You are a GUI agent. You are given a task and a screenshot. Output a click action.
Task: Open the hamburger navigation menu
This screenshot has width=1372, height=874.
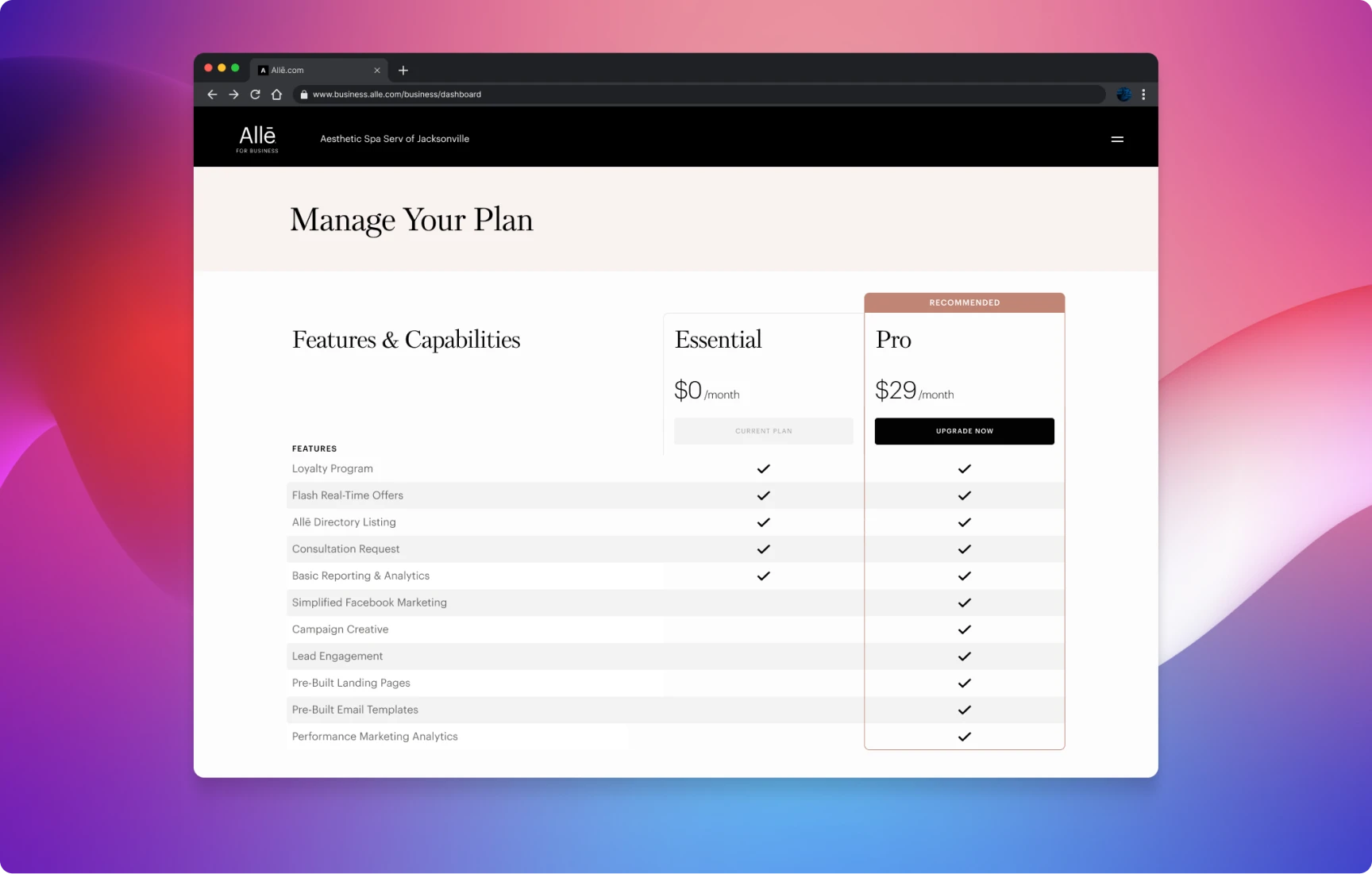coord(1117,139)
